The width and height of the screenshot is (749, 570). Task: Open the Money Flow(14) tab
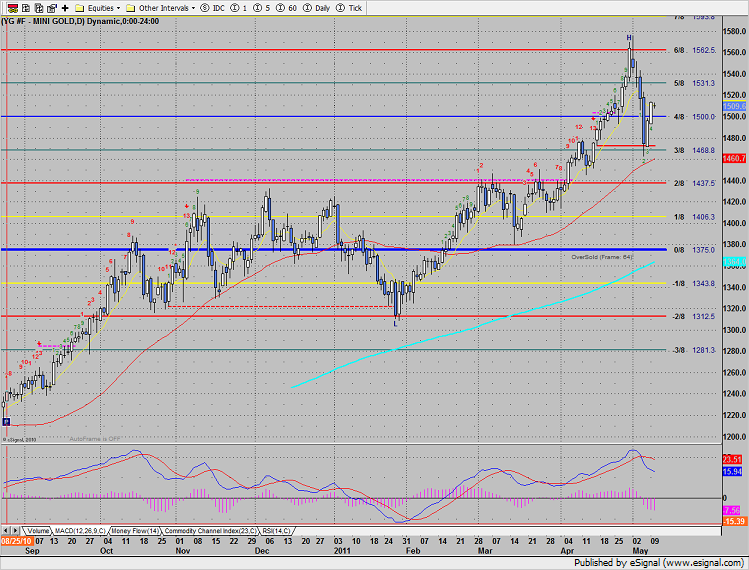[135, 531]
